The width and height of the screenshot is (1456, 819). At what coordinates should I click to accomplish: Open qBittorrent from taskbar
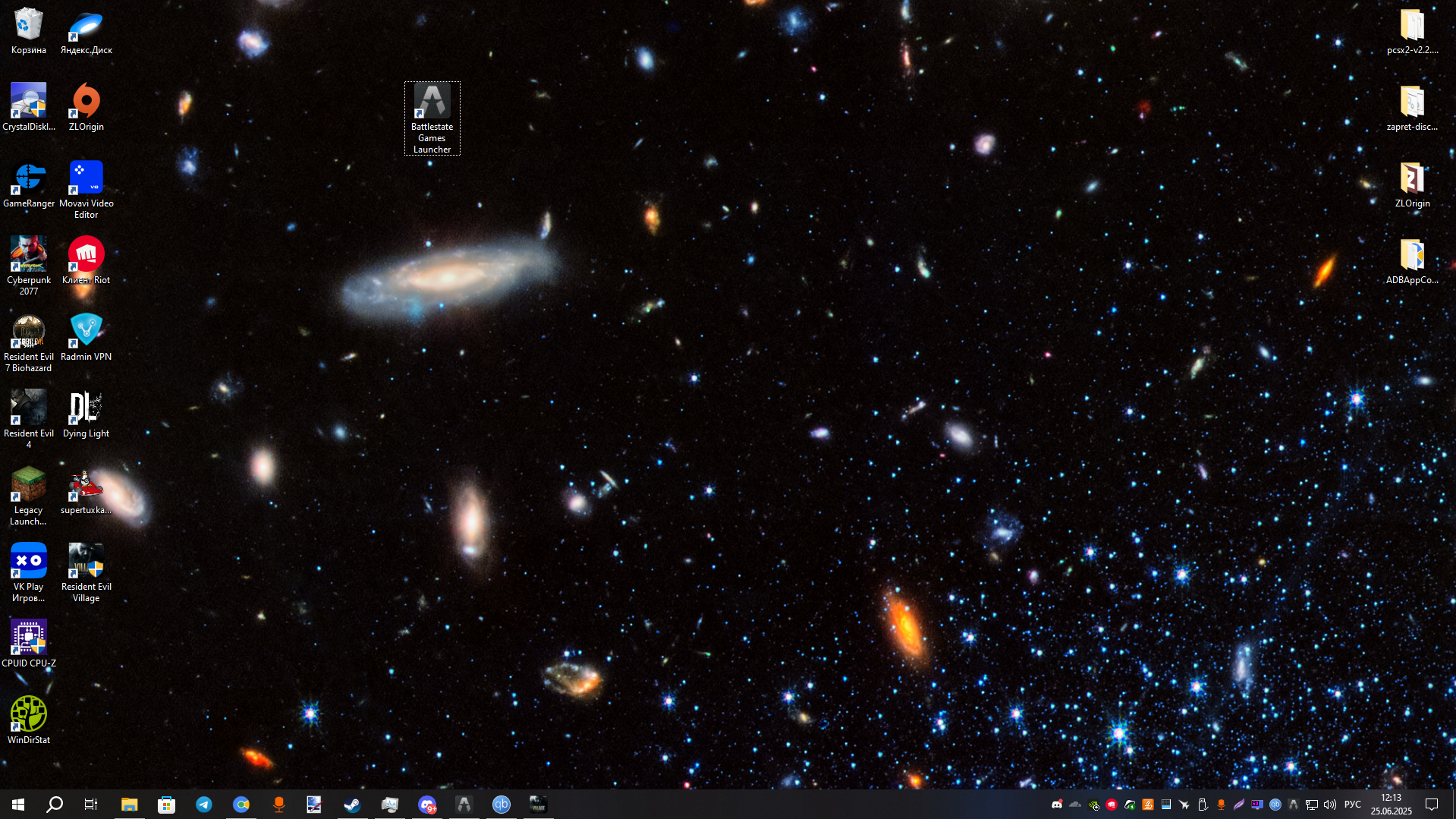click(x=502, y=805)
